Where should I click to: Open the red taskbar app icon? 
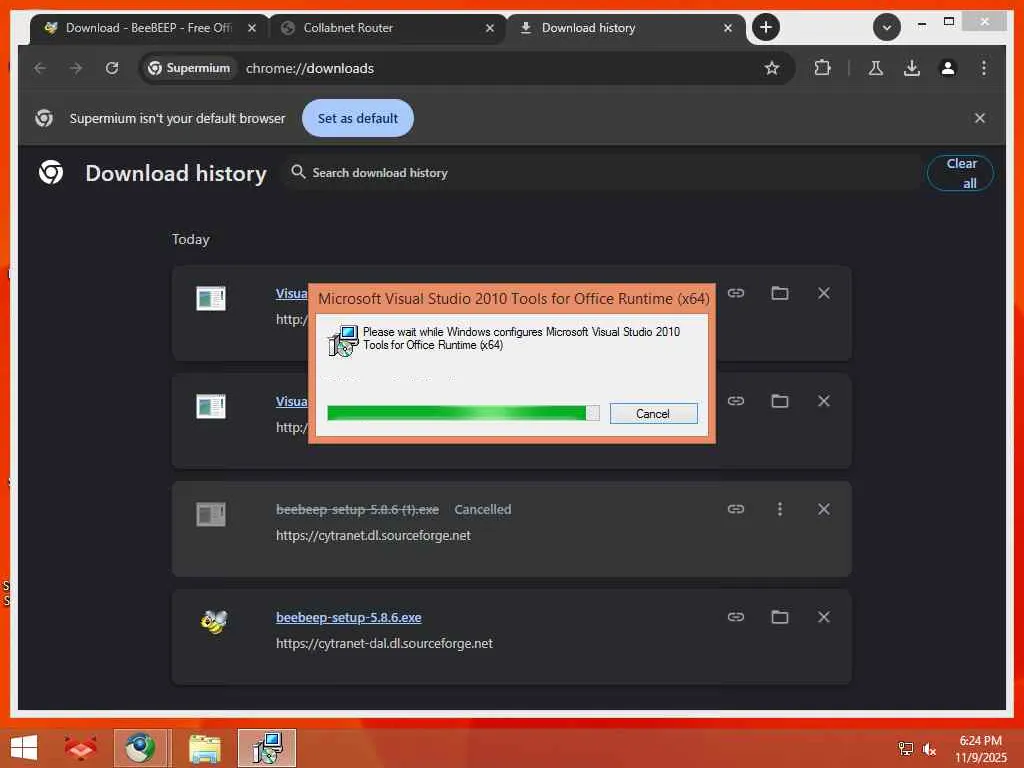(80, 748)
